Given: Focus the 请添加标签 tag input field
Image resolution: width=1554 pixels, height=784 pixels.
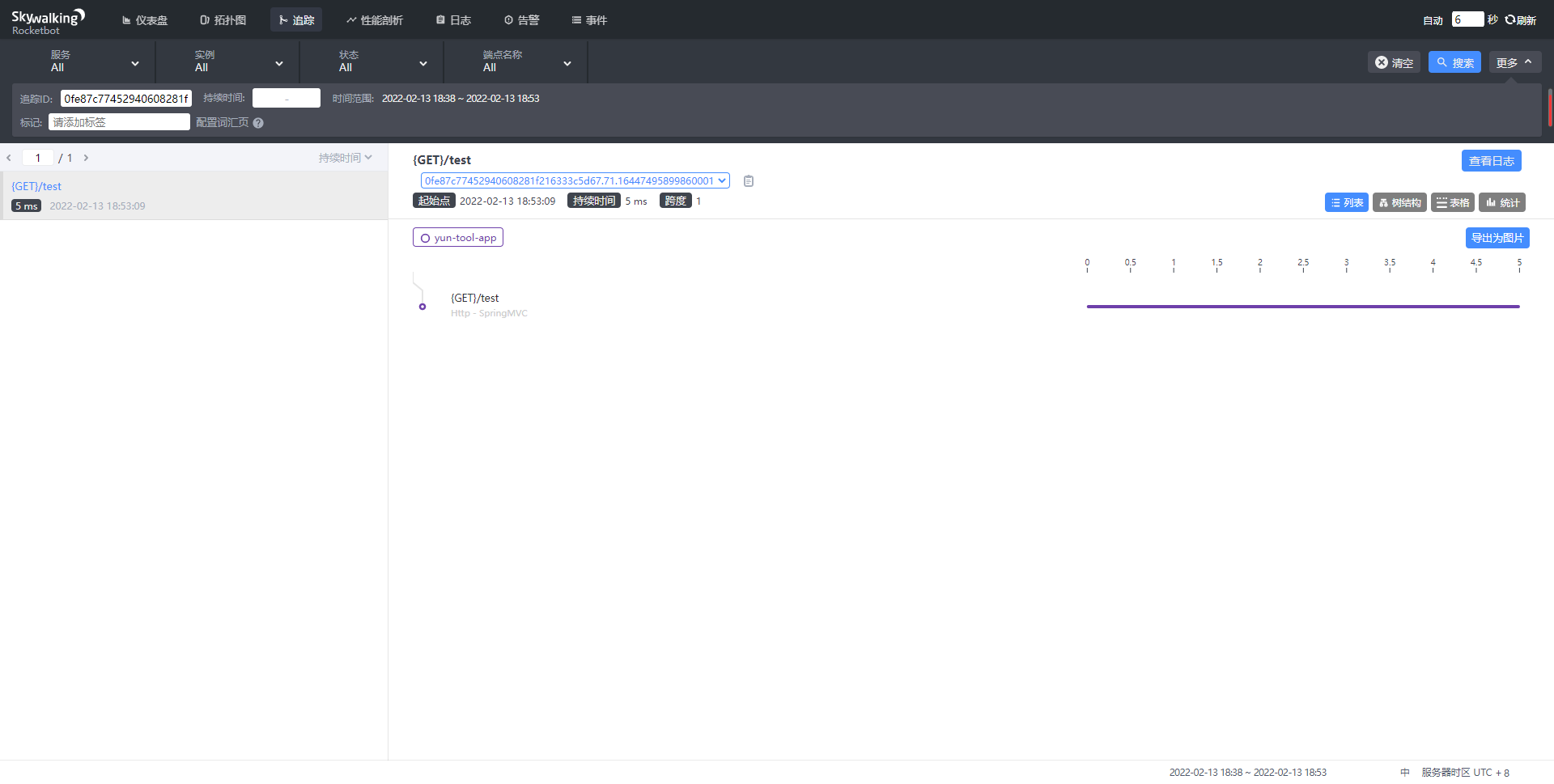Looking at the screenshot, I should (119, 122).
